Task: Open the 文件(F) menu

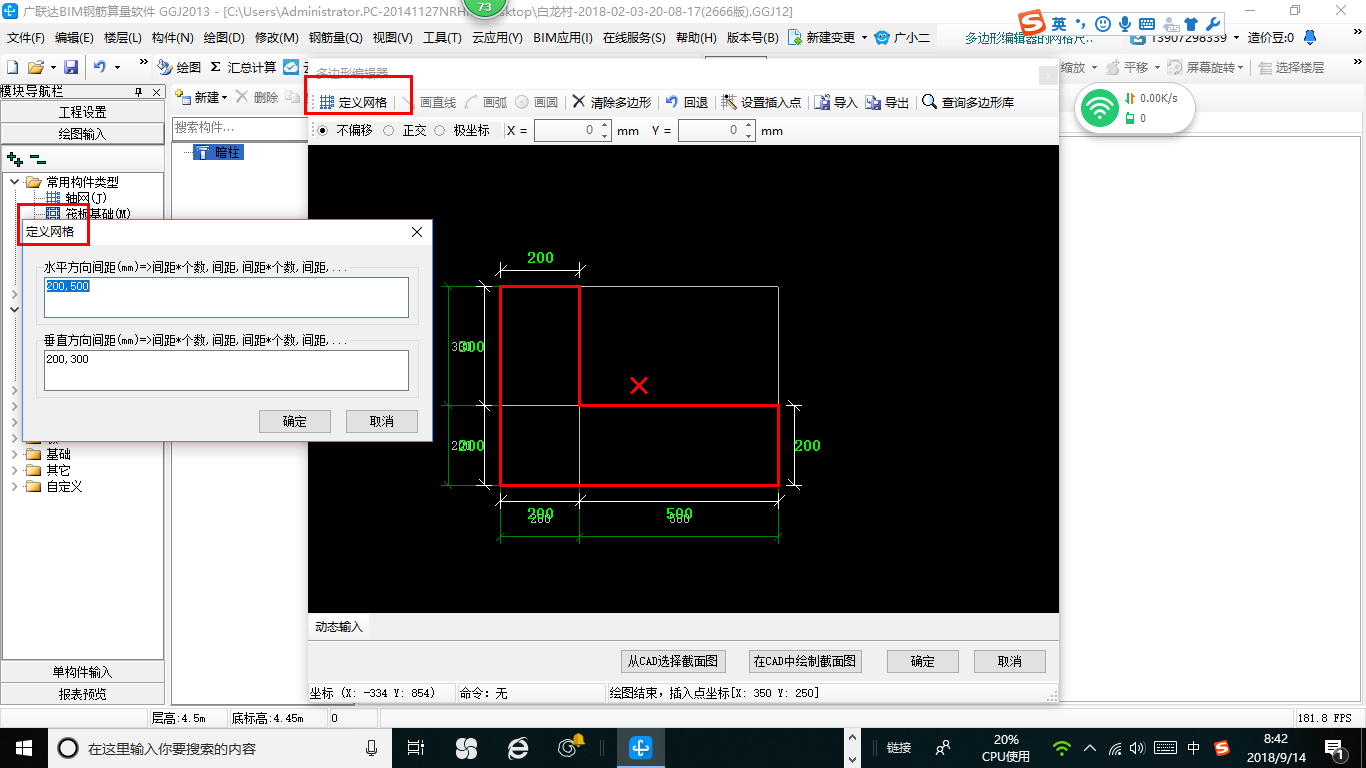Action: 26,37
